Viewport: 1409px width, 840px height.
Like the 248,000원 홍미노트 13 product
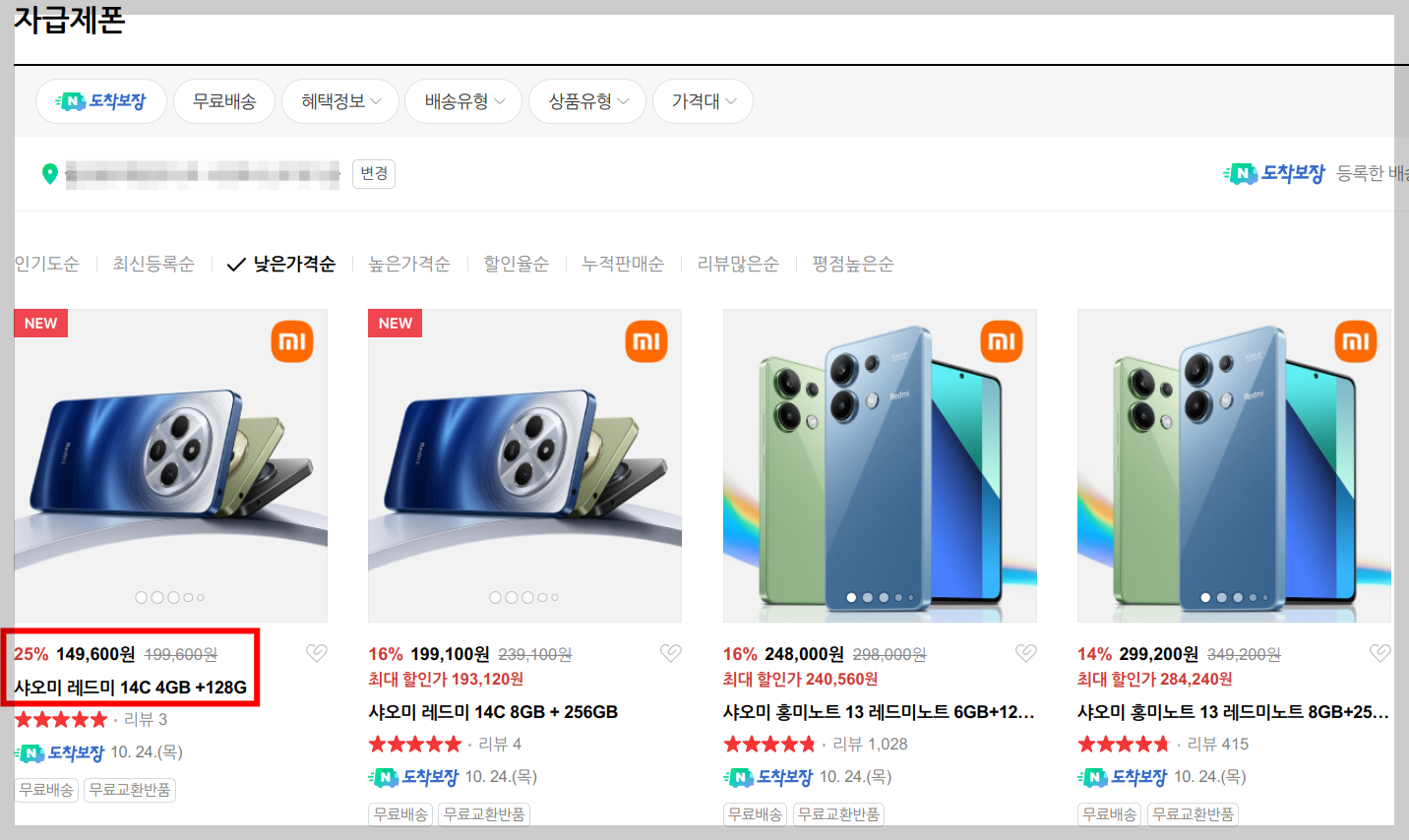click(1026, 653)
